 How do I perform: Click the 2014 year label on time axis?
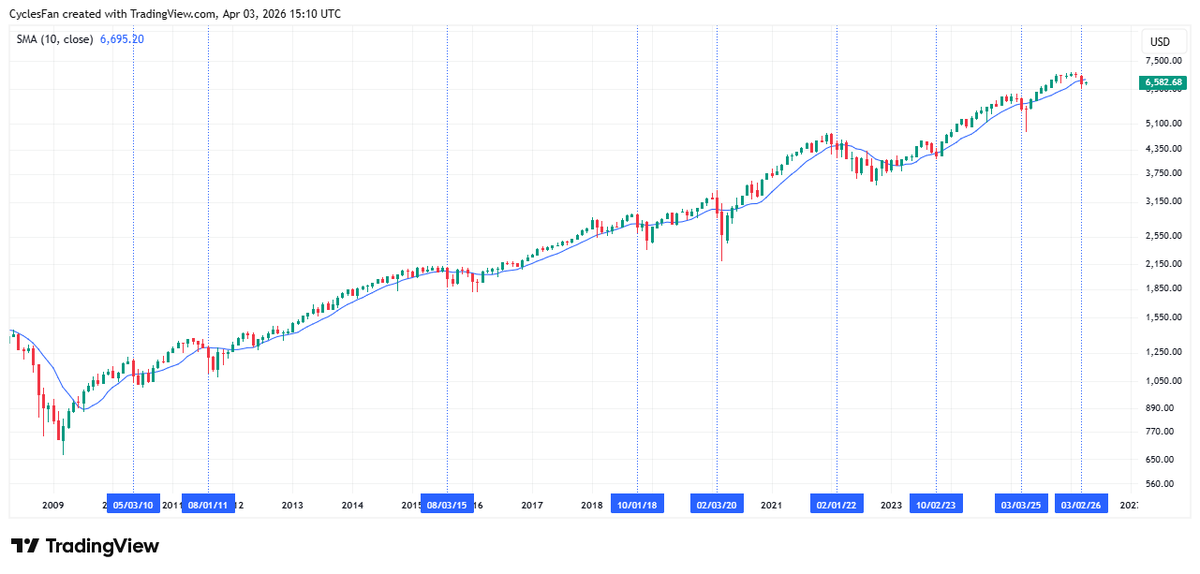(x=352, y=506)
